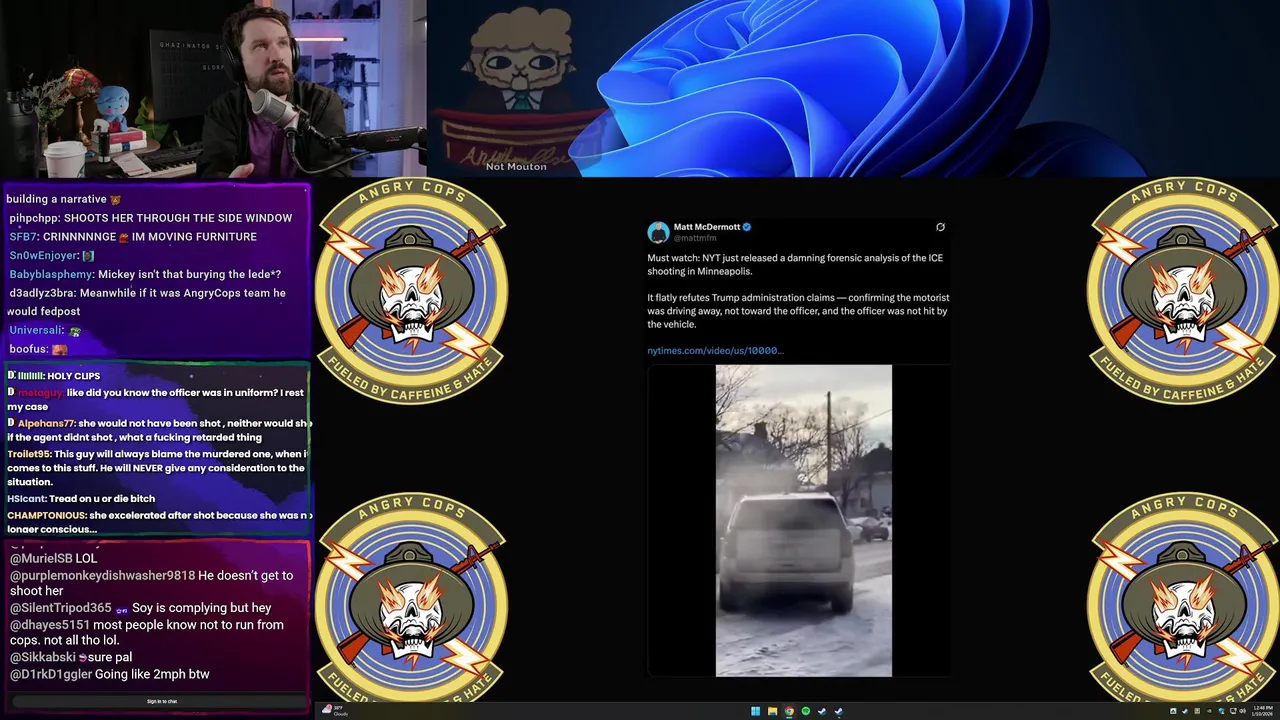1280x720 pixels.
Task: Switch to Google Chrome on taskbar
Action: point(789,711)
